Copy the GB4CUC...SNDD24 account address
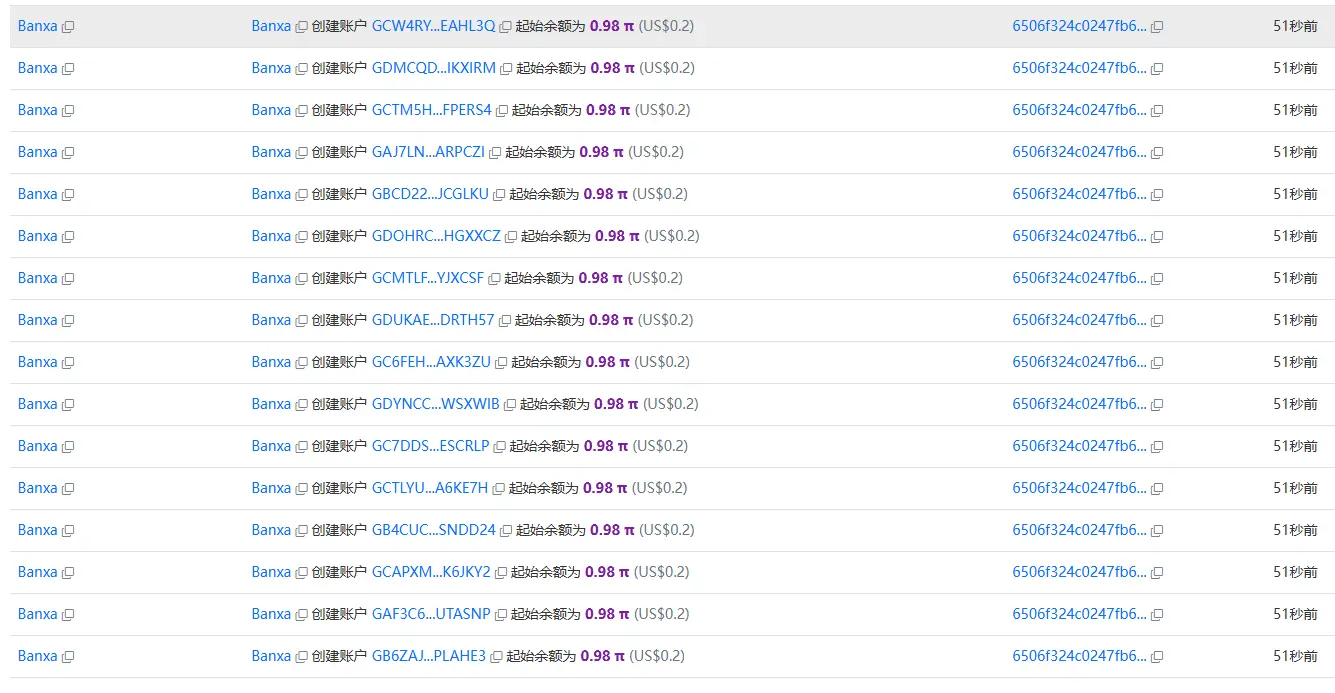The width and height of the screenshot is (1335, 693). pyautogui.click(x=506, y=531)
